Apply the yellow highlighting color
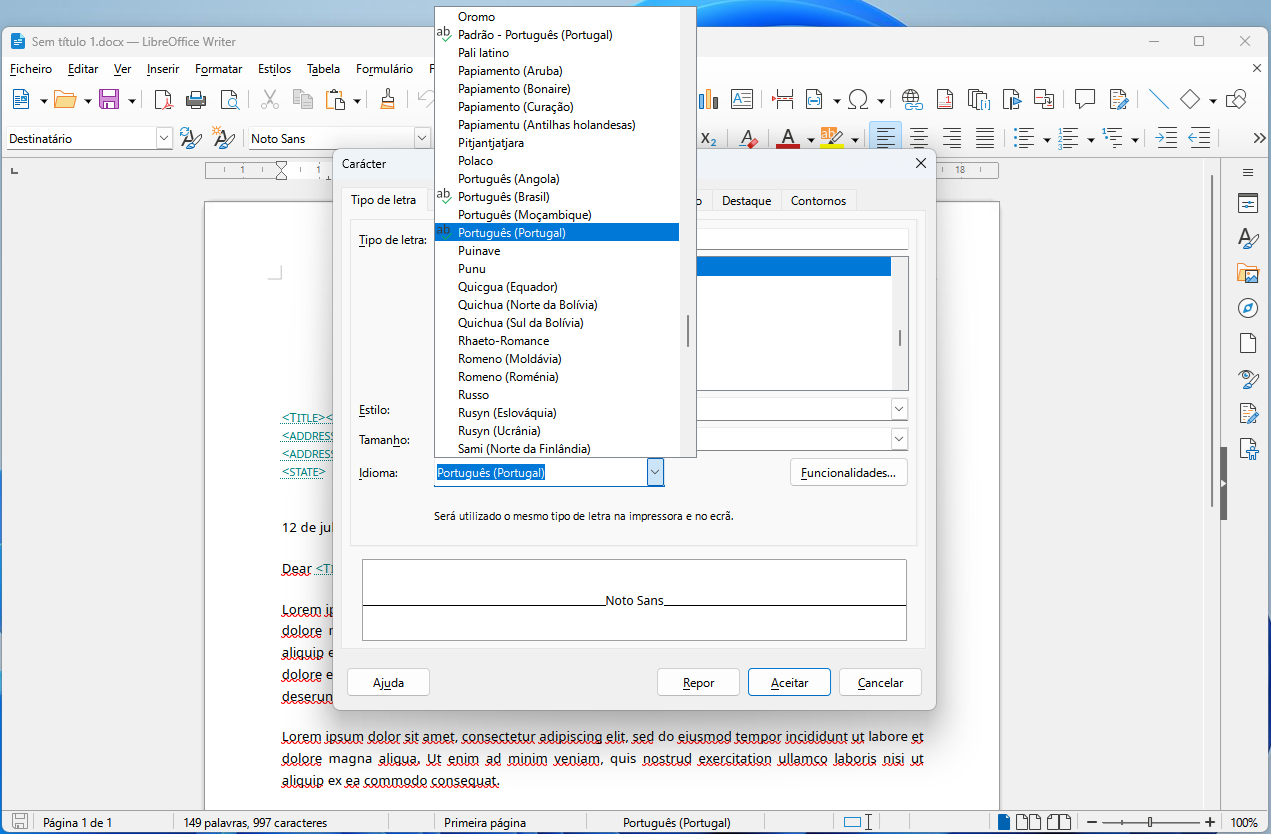The width and height of the screenshot is (1271, 834). tap(831, 138)
